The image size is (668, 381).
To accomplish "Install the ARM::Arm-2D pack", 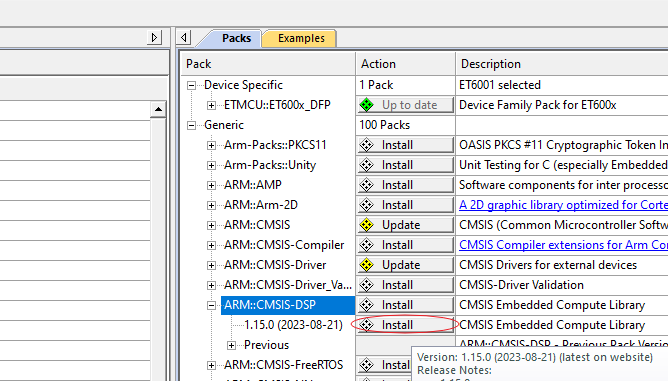I will 406,205.
